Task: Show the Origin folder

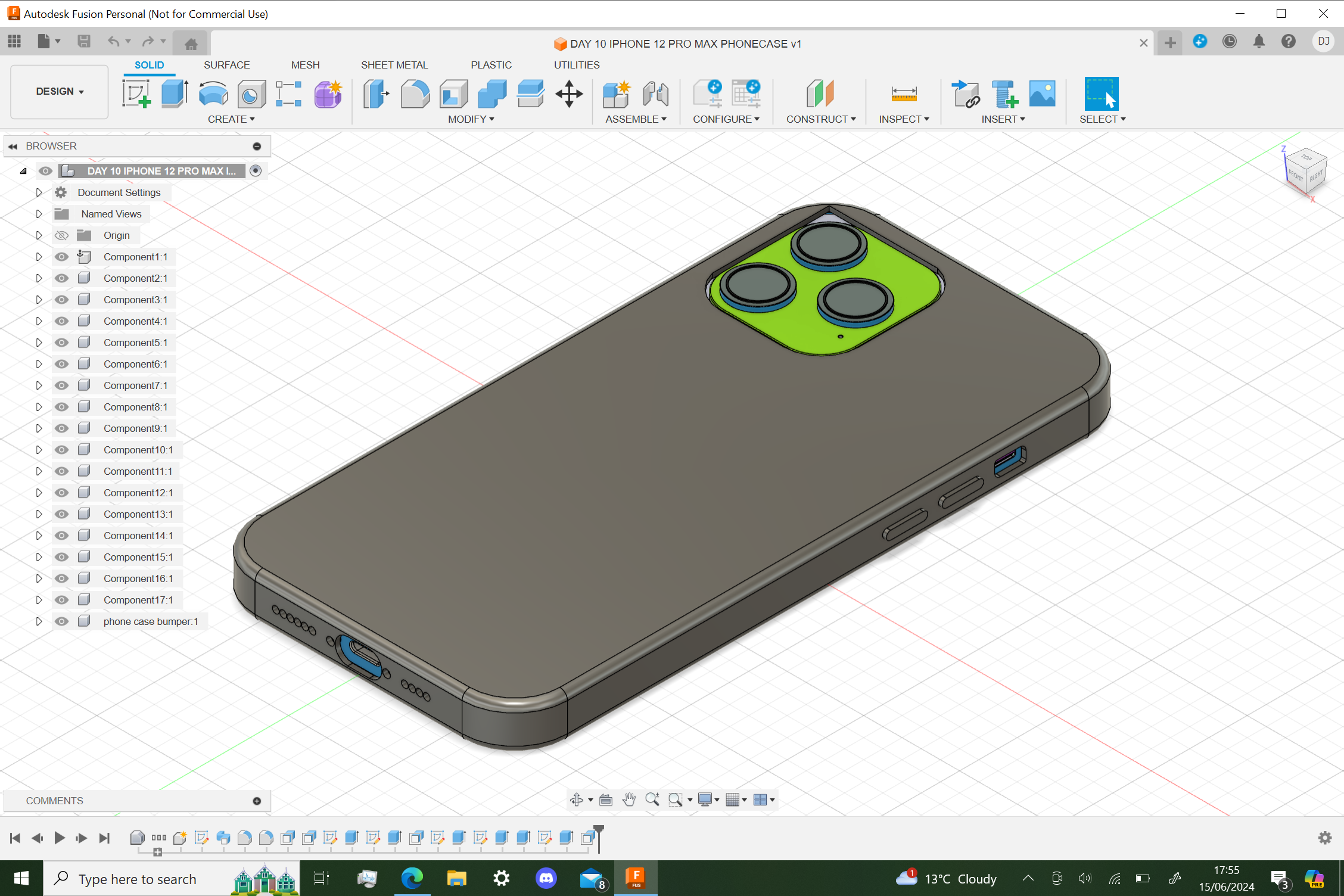Action: (x=61, y=235)
